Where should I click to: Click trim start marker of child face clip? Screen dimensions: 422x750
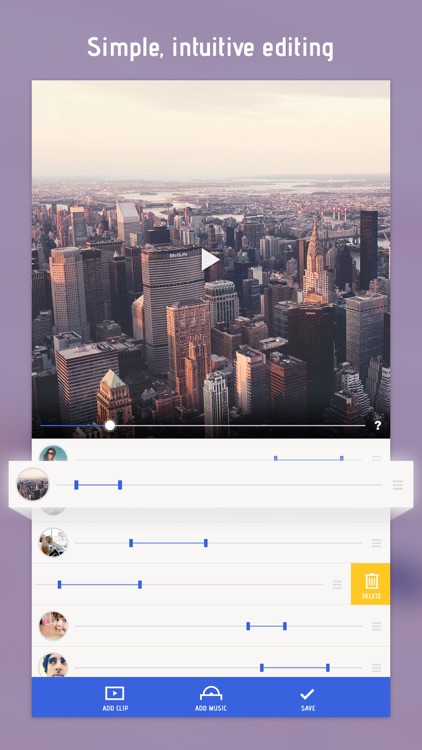tap(248, 626)
